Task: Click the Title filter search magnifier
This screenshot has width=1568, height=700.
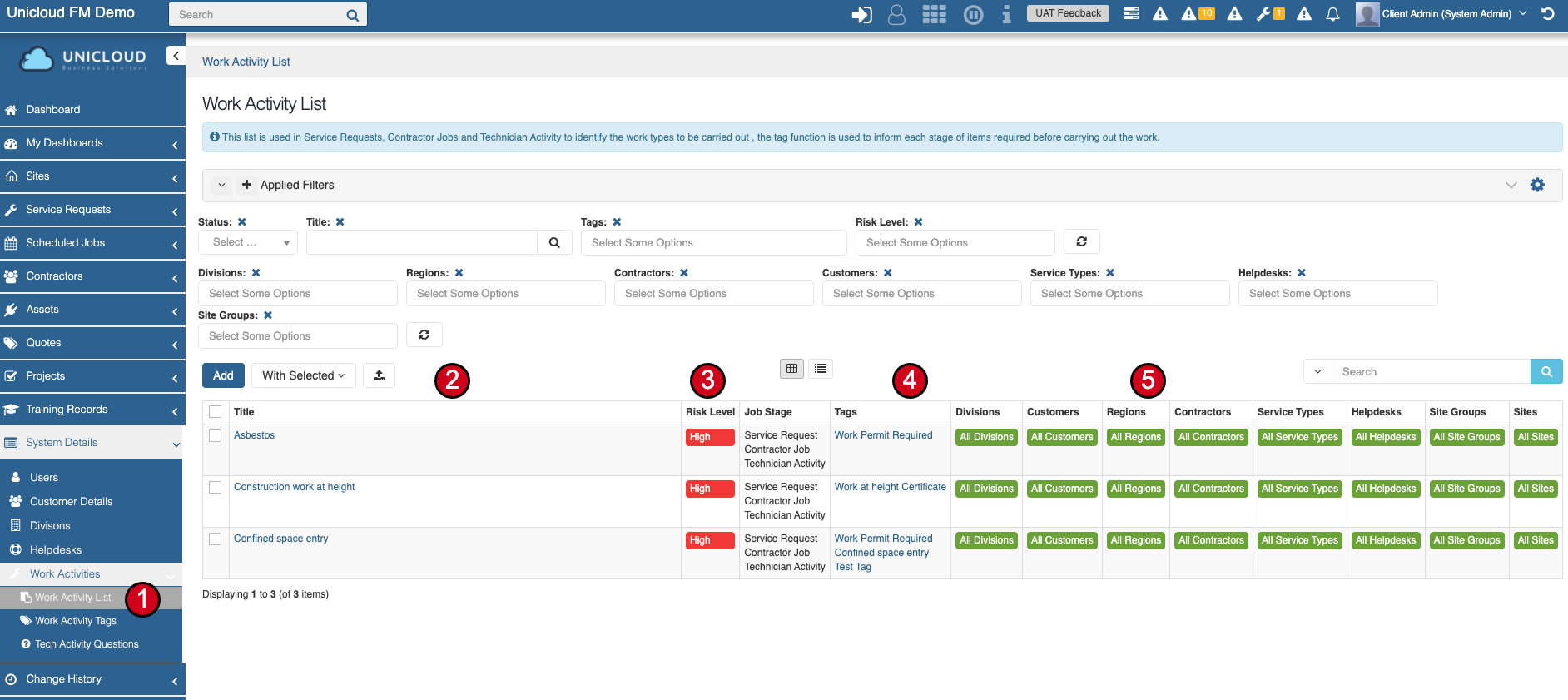Action: pyautogui.click(x=554, y=242)
